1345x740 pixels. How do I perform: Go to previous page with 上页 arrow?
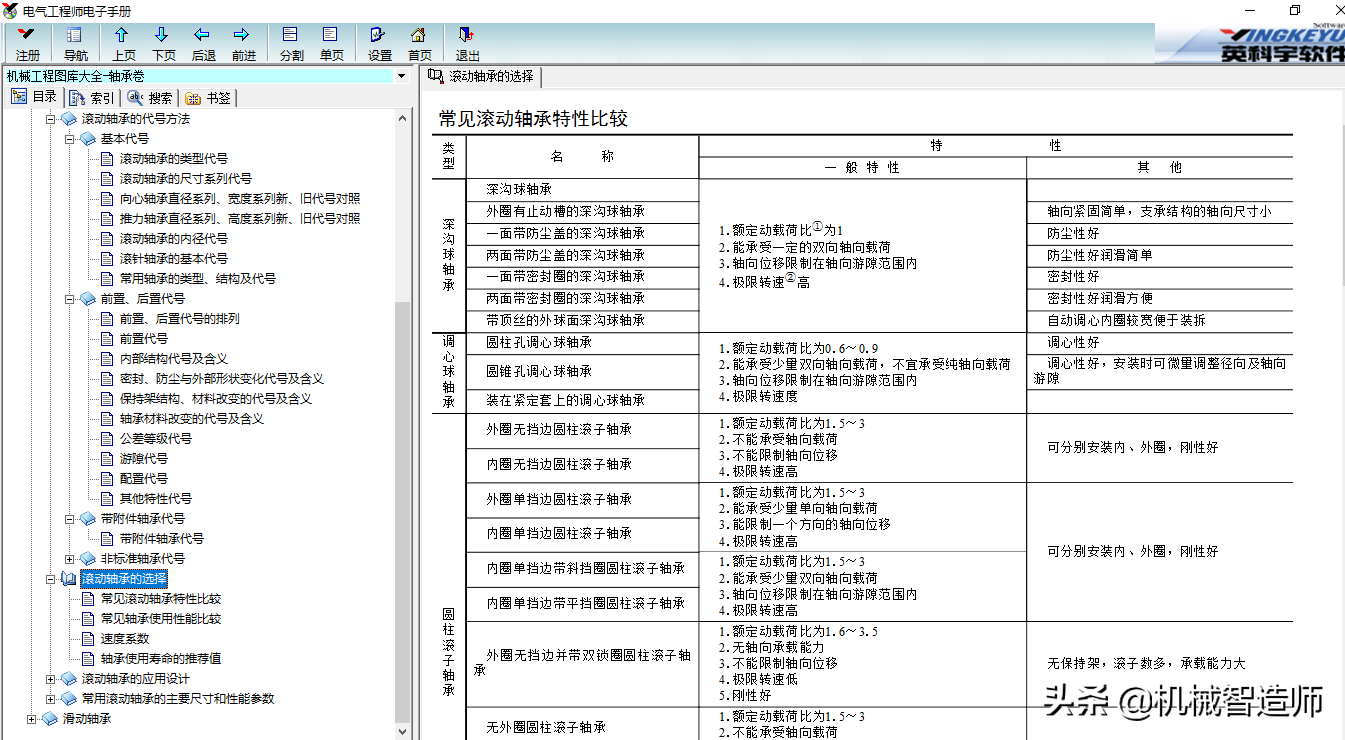[123, 35]
